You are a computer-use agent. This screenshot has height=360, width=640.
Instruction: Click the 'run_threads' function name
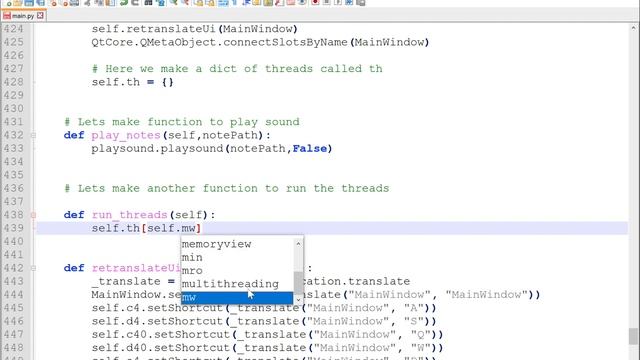(129, 215)
